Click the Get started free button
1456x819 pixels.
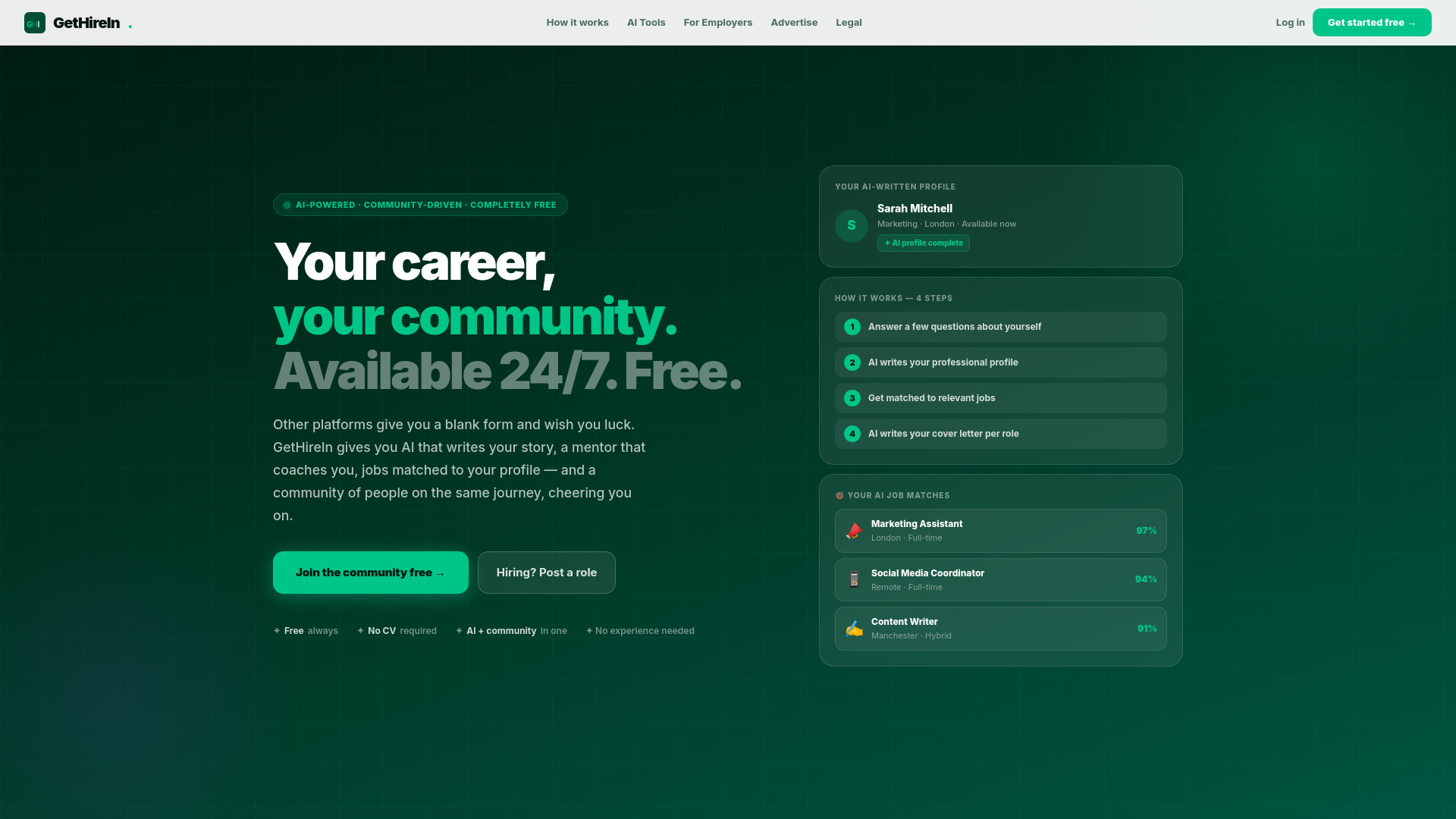[1372, 23]
